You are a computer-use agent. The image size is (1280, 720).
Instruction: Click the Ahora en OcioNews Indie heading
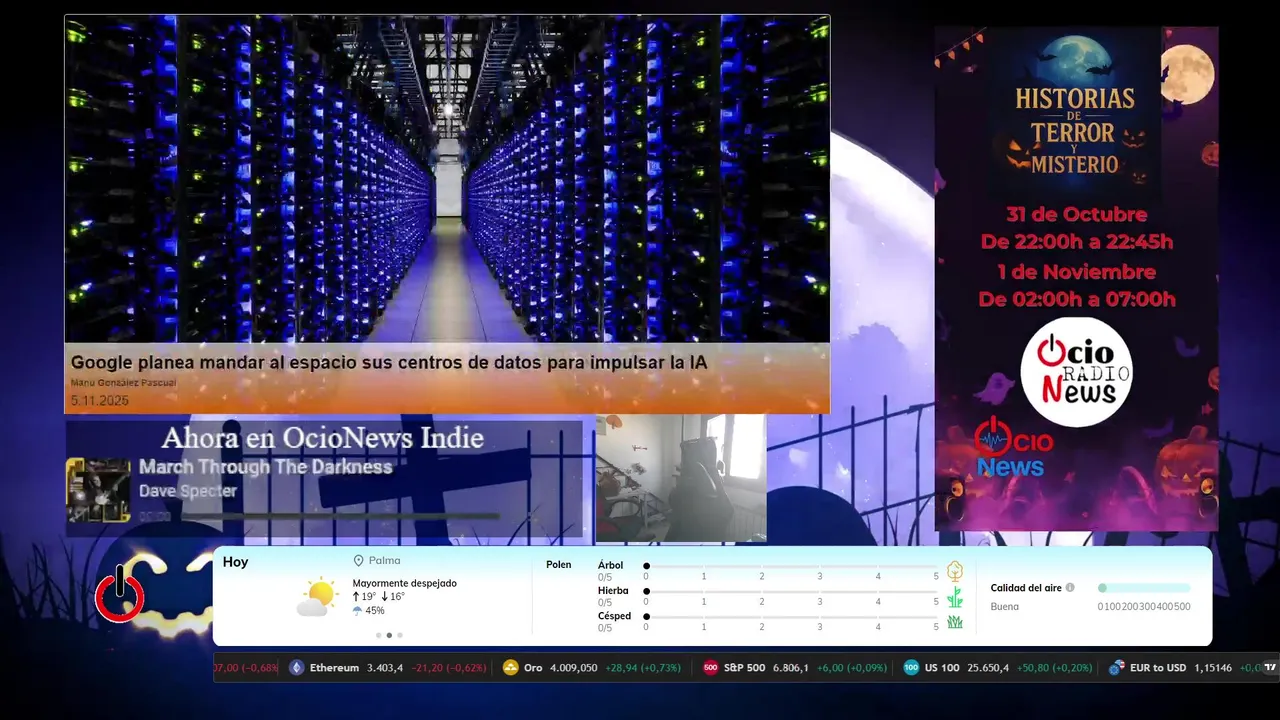tap(322, 438)
